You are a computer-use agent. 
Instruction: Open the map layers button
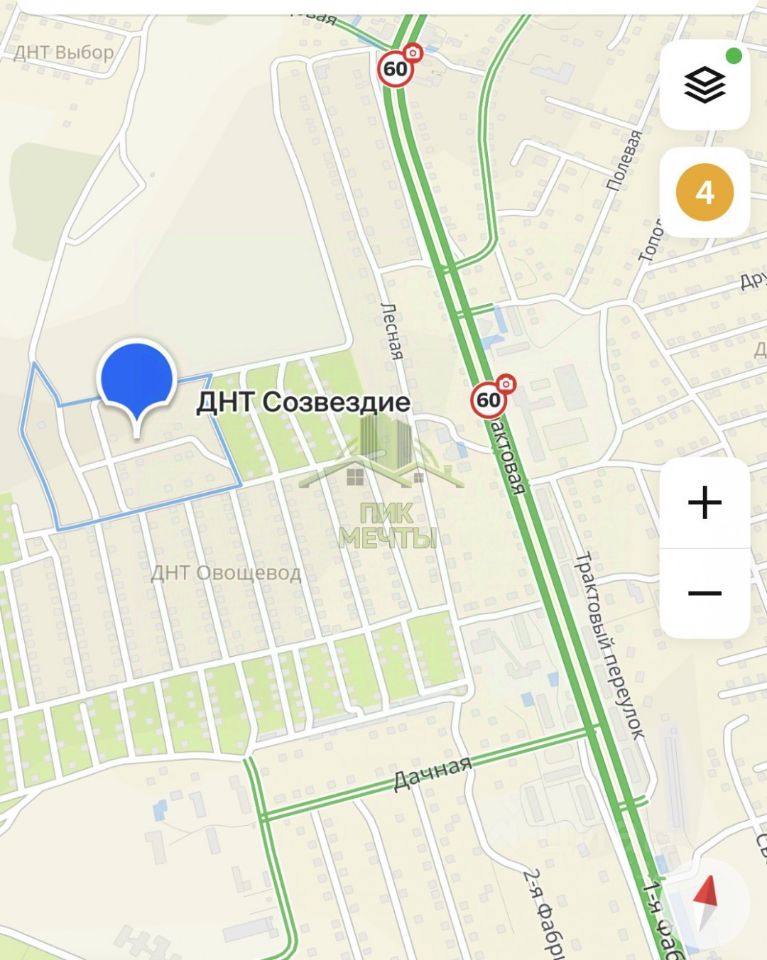tap(705, 84)
